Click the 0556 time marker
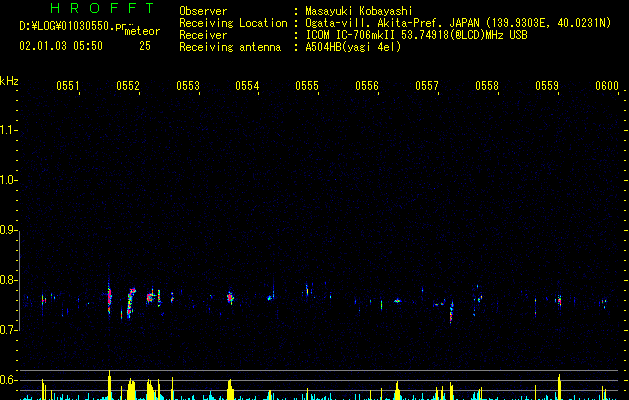Image resolution: width=629 pixels, height=400 pixels. (x=367, y=86)
